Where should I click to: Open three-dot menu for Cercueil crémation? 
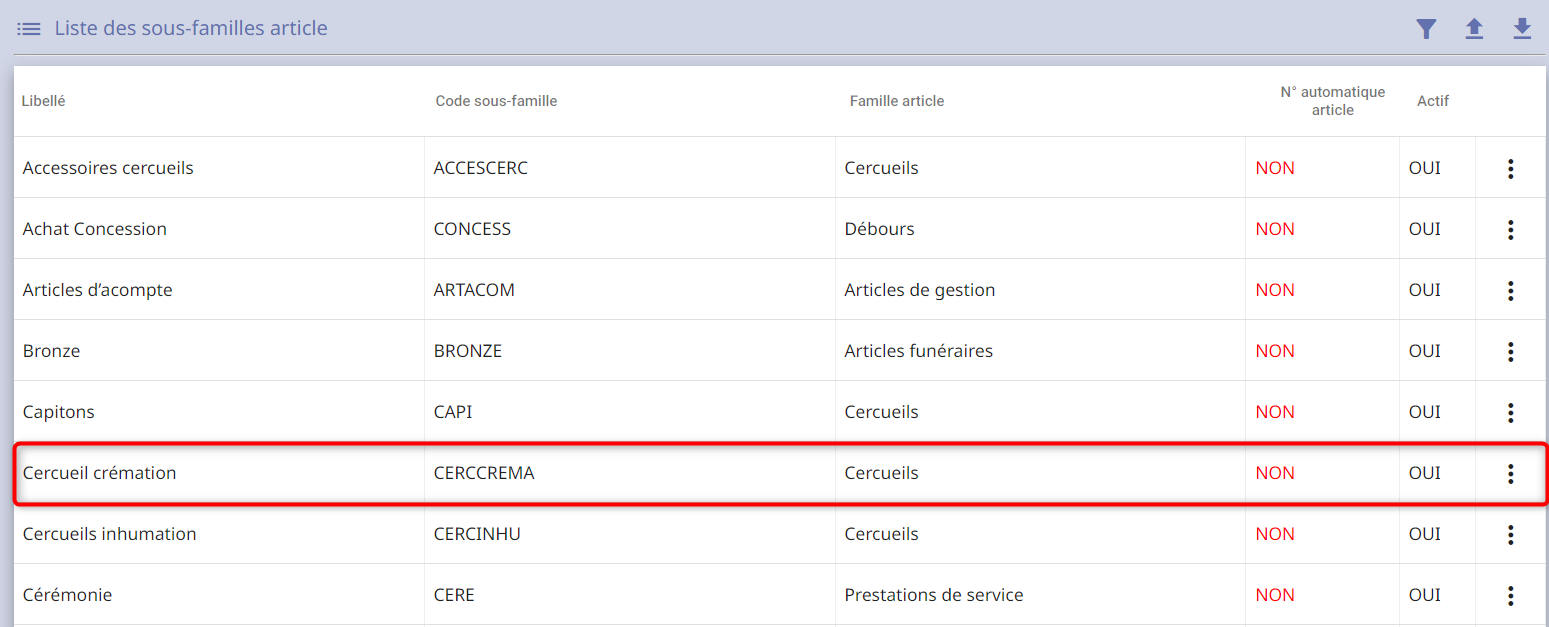pos(1510,473)
